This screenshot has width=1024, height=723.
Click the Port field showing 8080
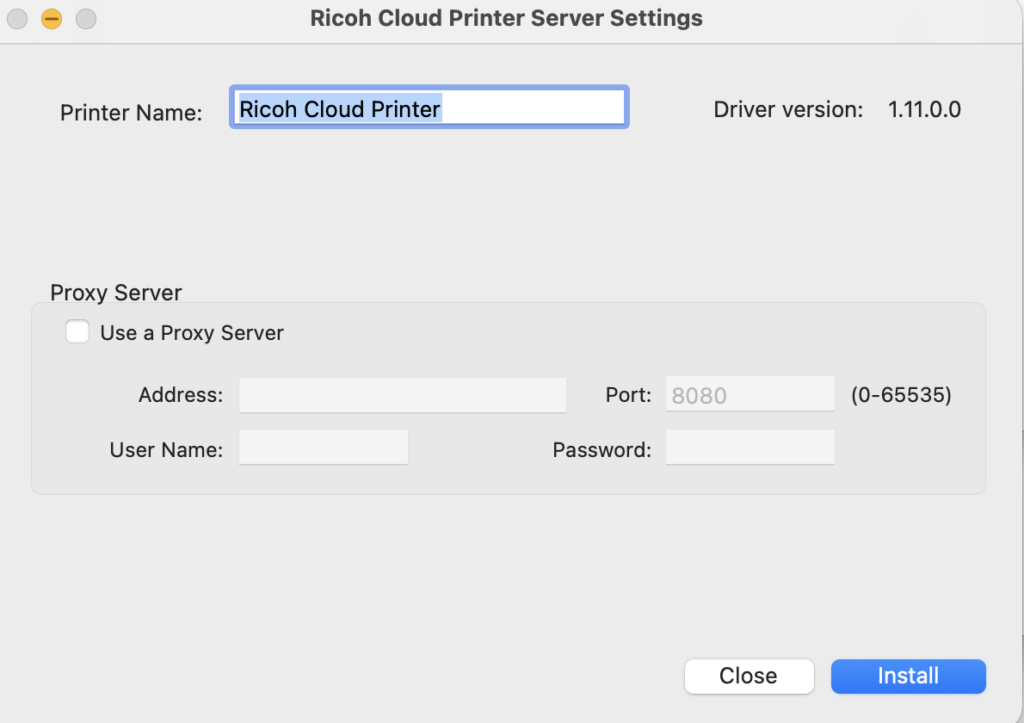click(x=750, y=394)
